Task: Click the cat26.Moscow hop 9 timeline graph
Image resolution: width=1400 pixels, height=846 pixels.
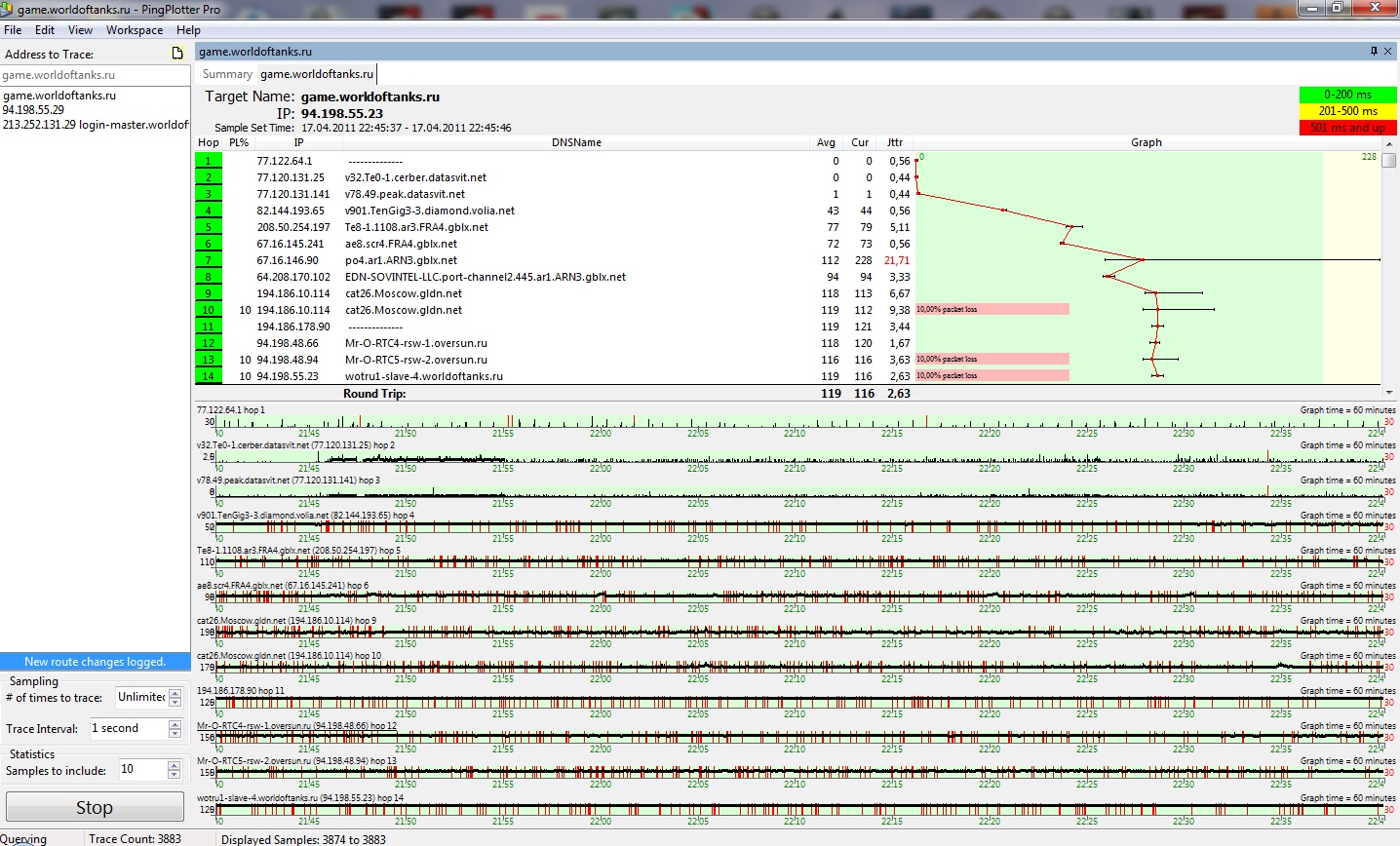Action: (799, 633)
